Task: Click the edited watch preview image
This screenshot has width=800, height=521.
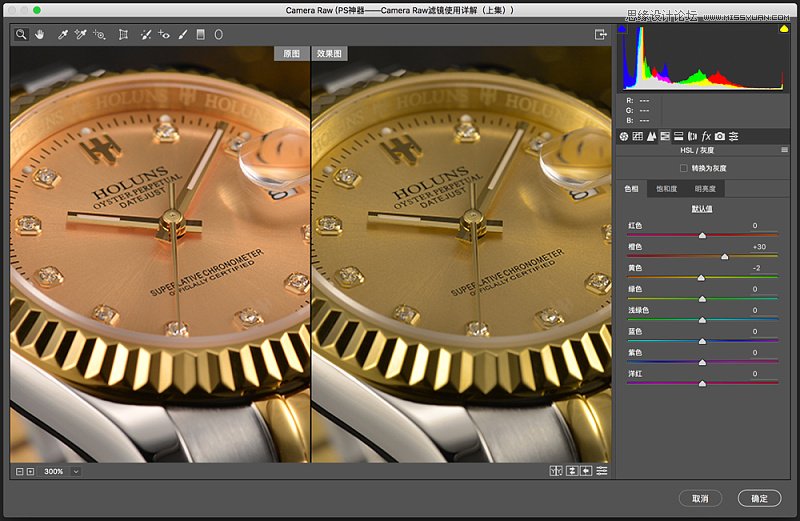Action: [461, 255]
